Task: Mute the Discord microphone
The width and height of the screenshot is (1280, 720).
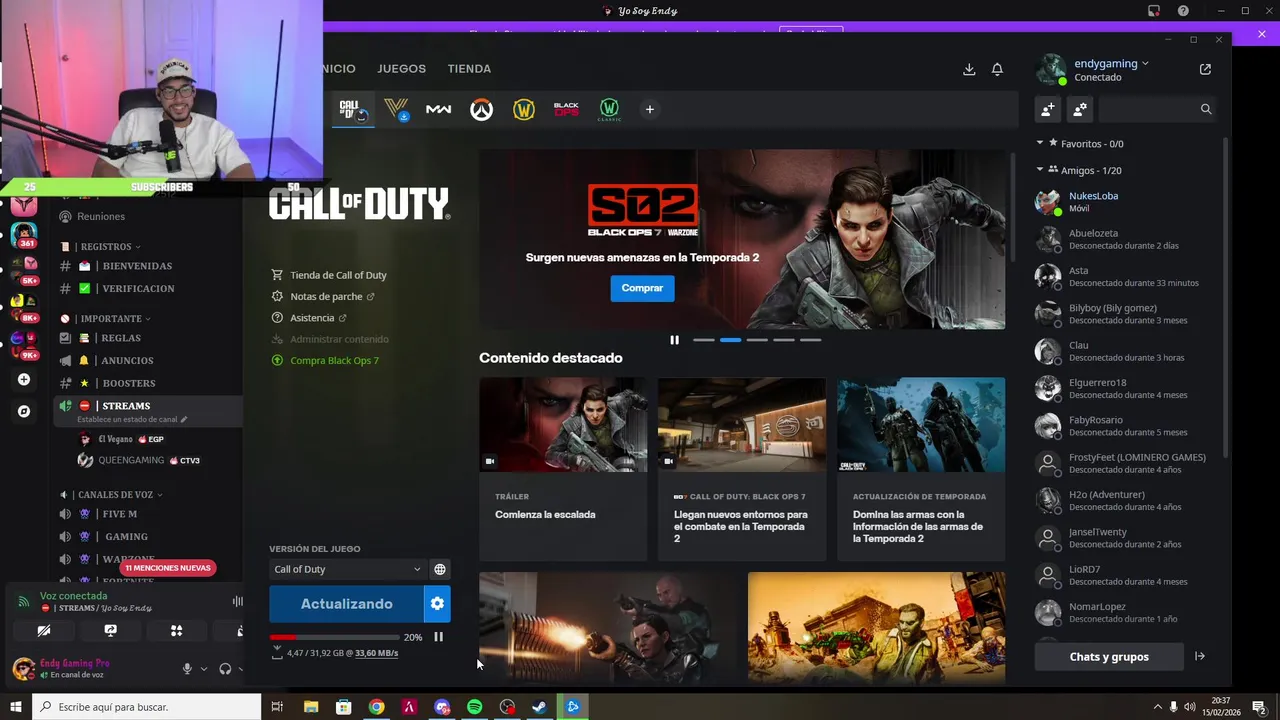Action: 186,669
